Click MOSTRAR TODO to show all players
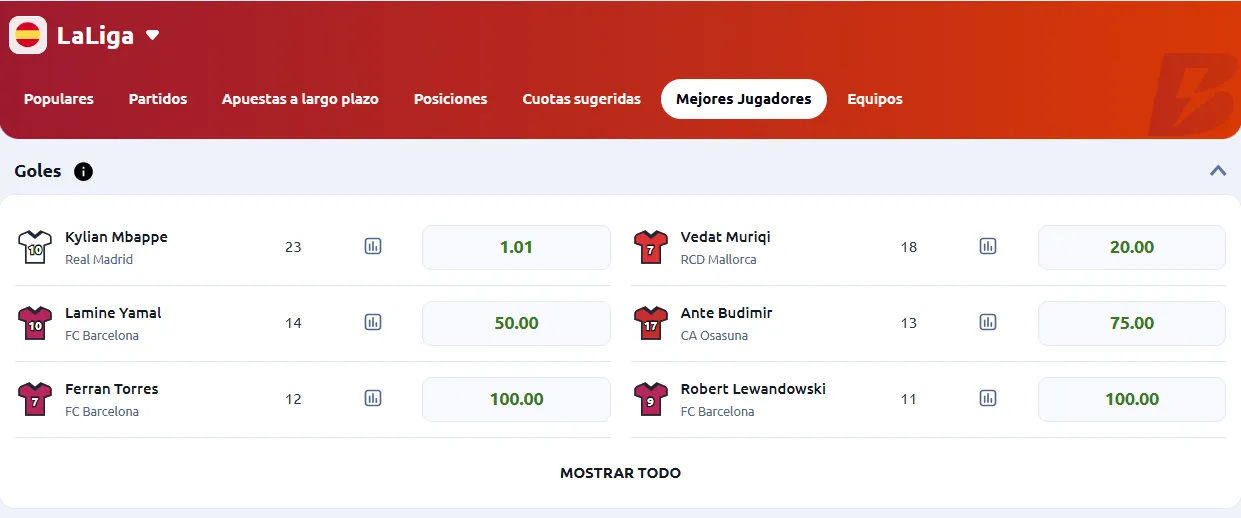This screenshot has width=1241, height=518. [620, 473]
